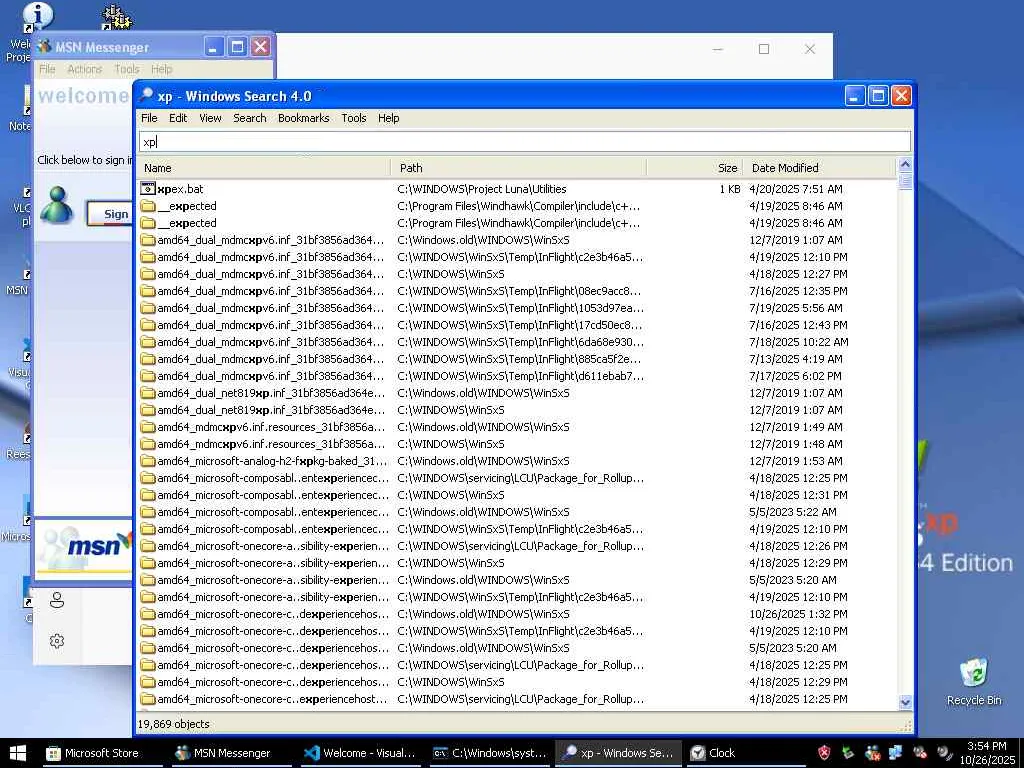The width and height of the screenshot is (1024, 768).
Task: Click date 4/20/2025 7:51 AM
Action: [795, 189]
